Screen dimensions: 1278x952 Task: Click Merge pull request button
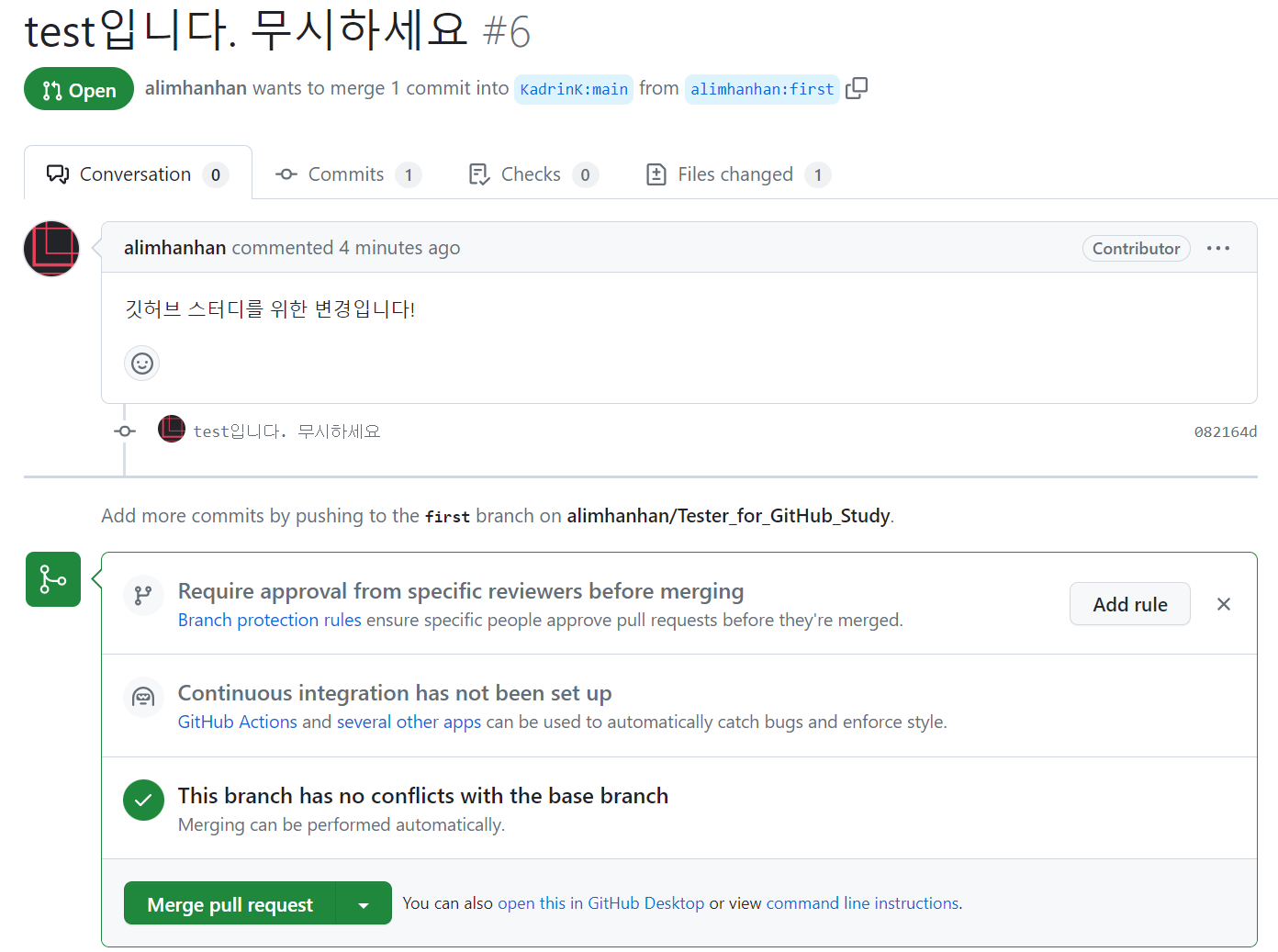[x=230, y=903]
